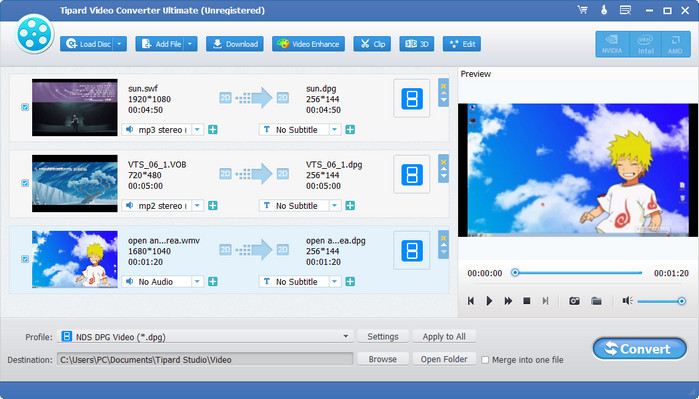Viewport: 699px width, 399px height.
Task: Click the output format icon for VTS_06_1.dpg
Action: point(411,174)
